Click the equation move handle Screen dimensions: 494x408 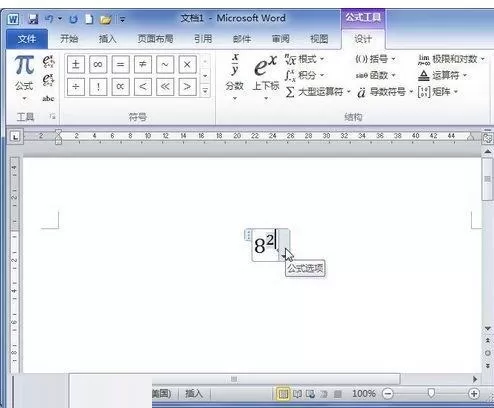click(x=248, y=235)
